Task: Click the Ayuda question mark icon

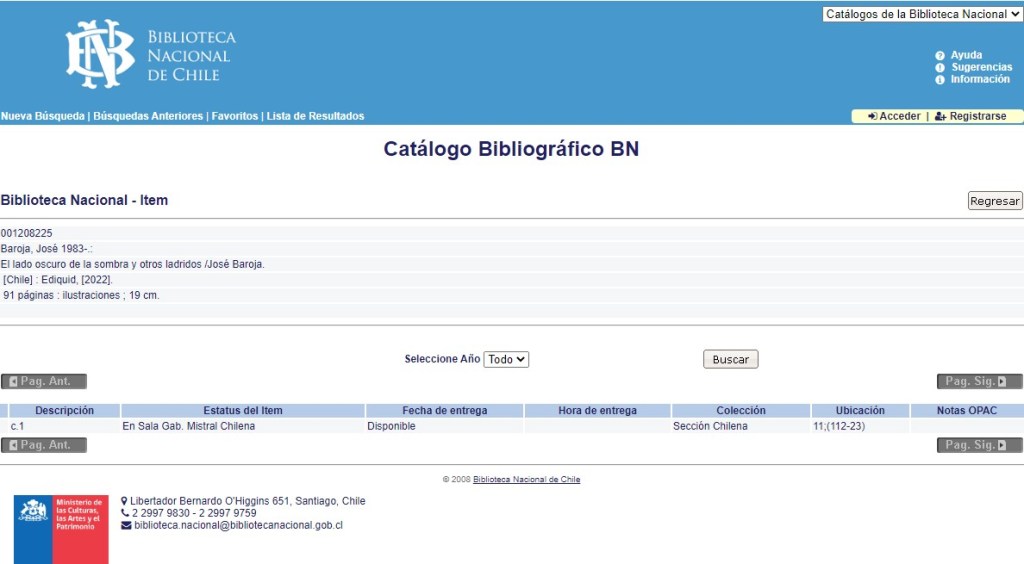Action: (940, 56)
